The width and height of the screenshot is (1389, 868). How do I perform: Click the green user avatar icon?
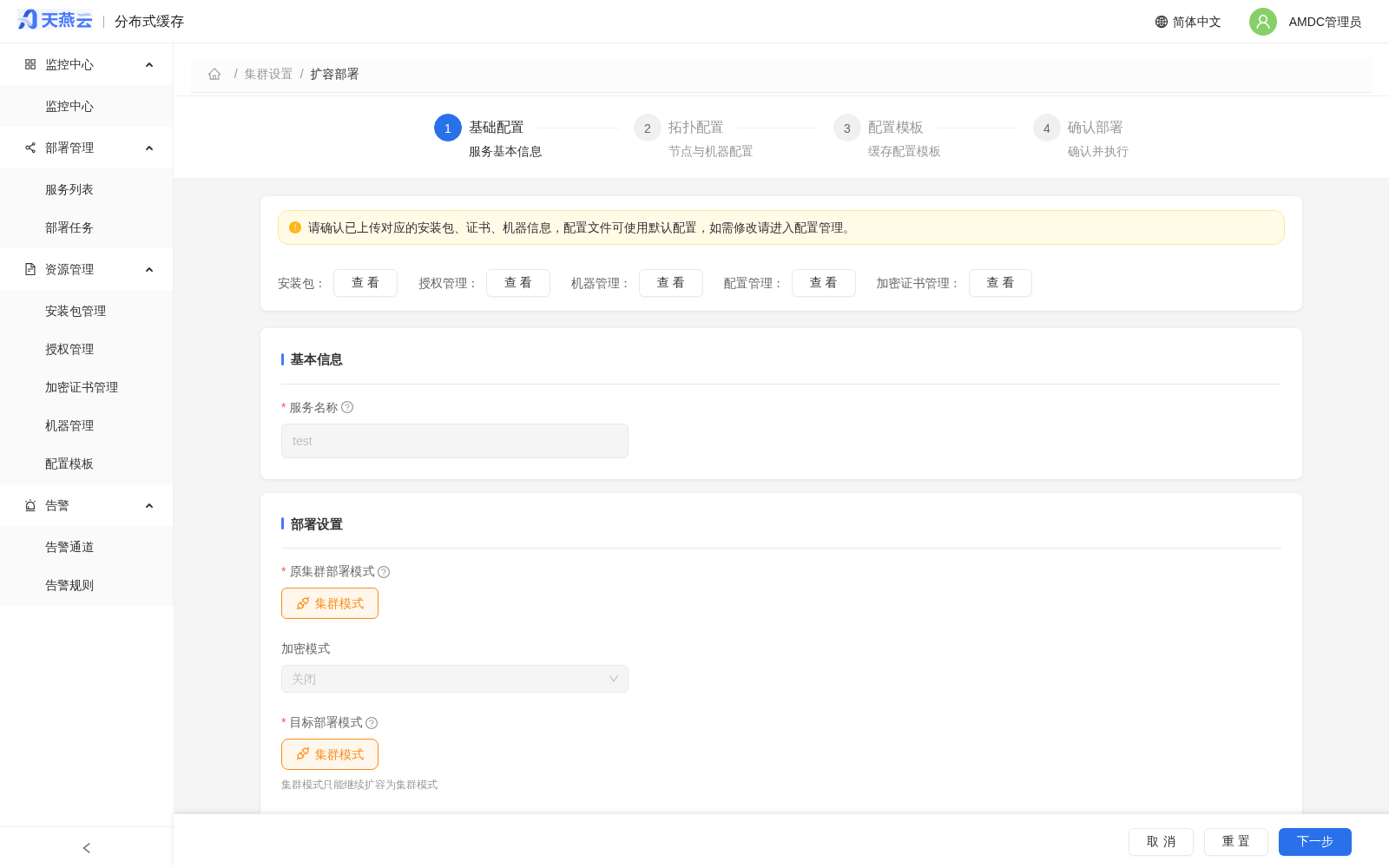click(x=1263, y=22)
